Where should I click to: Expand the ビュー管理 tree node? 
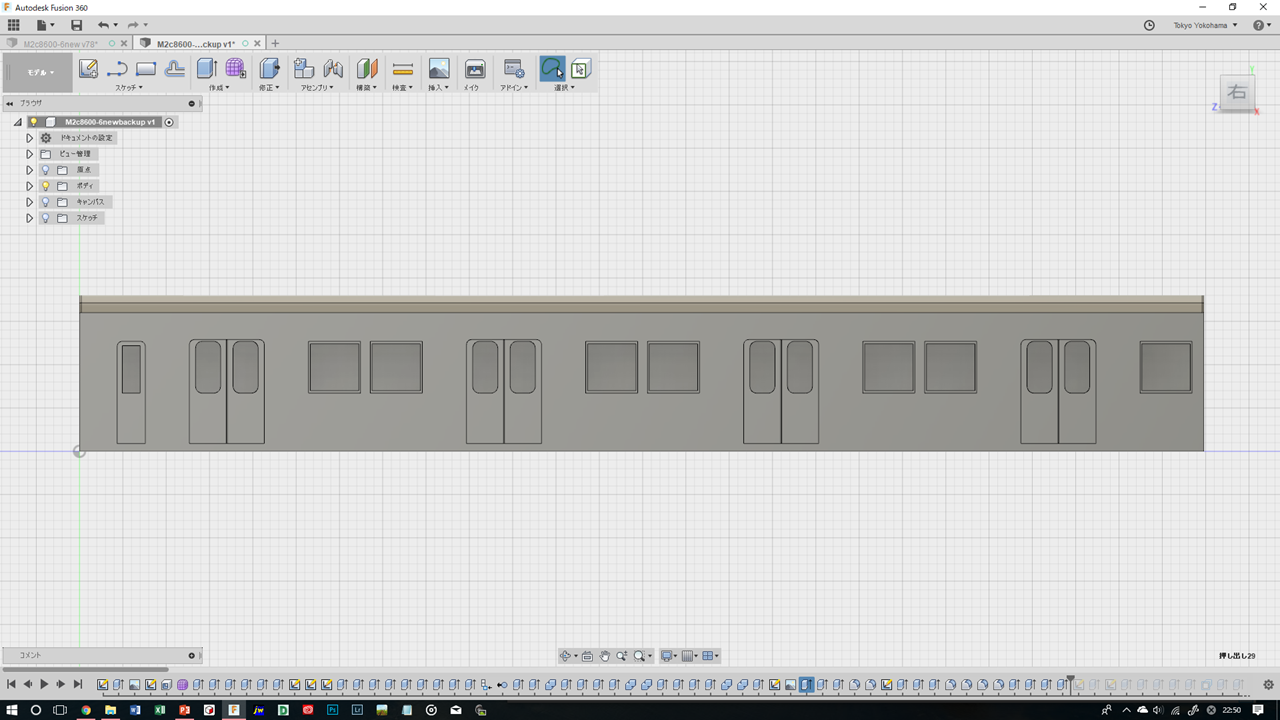coord(30,154)
